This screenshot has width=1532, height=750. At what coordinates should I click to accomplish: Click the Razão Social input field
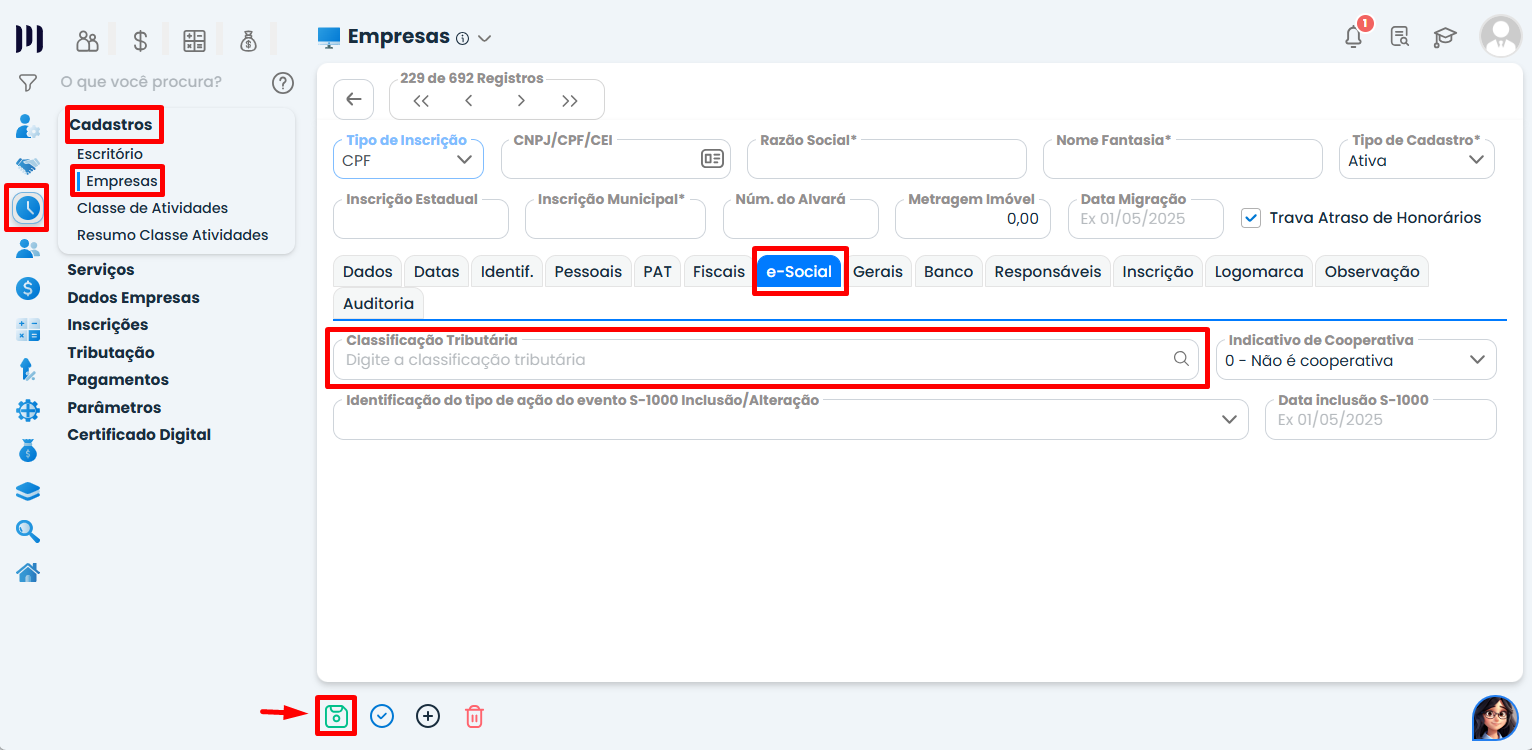[887, 159]
